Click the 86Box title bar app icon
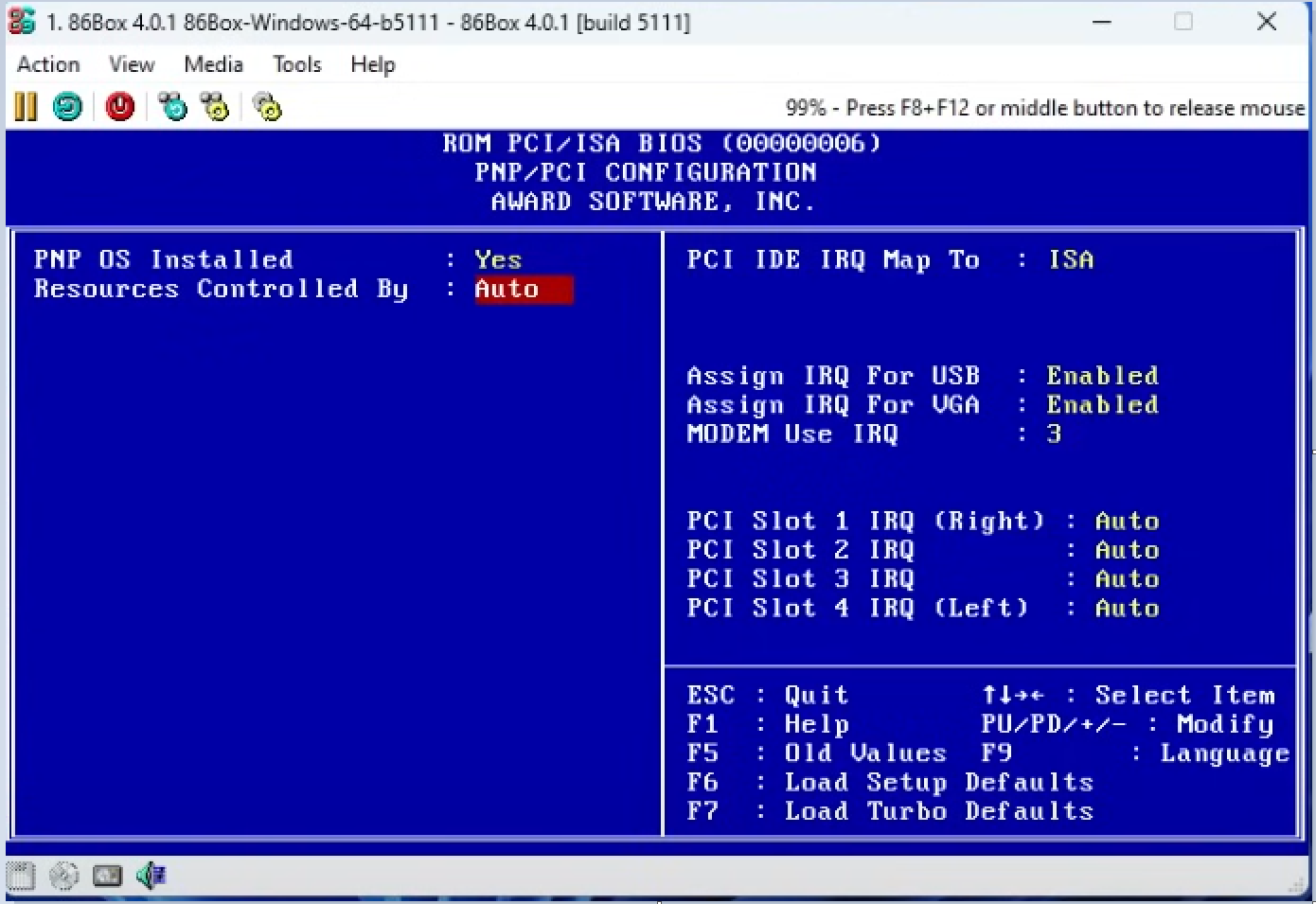Viewport: 1316px width, 904px height. coord(21,21)
